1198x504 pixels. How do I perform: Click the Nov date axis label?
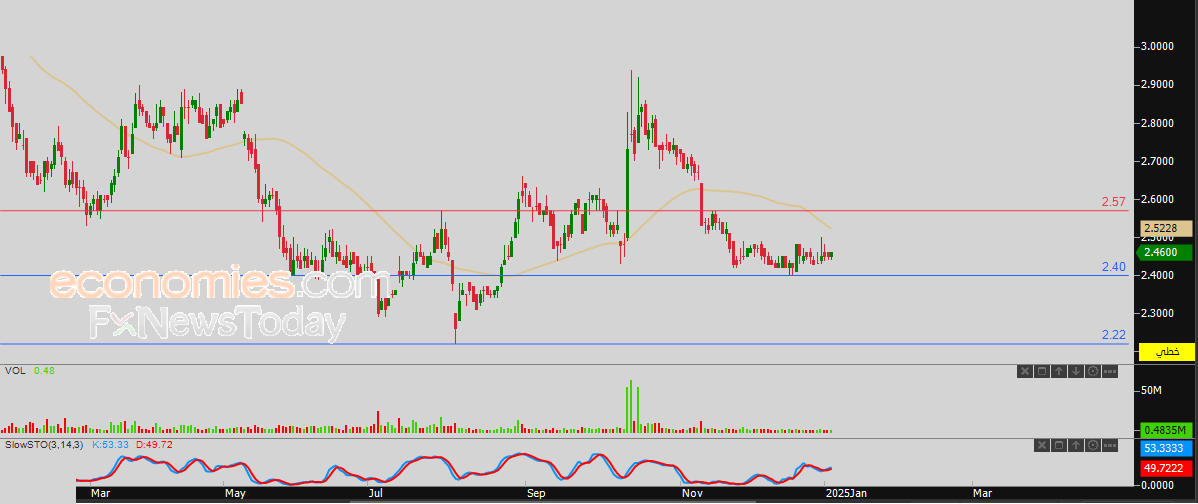(692, 495)
